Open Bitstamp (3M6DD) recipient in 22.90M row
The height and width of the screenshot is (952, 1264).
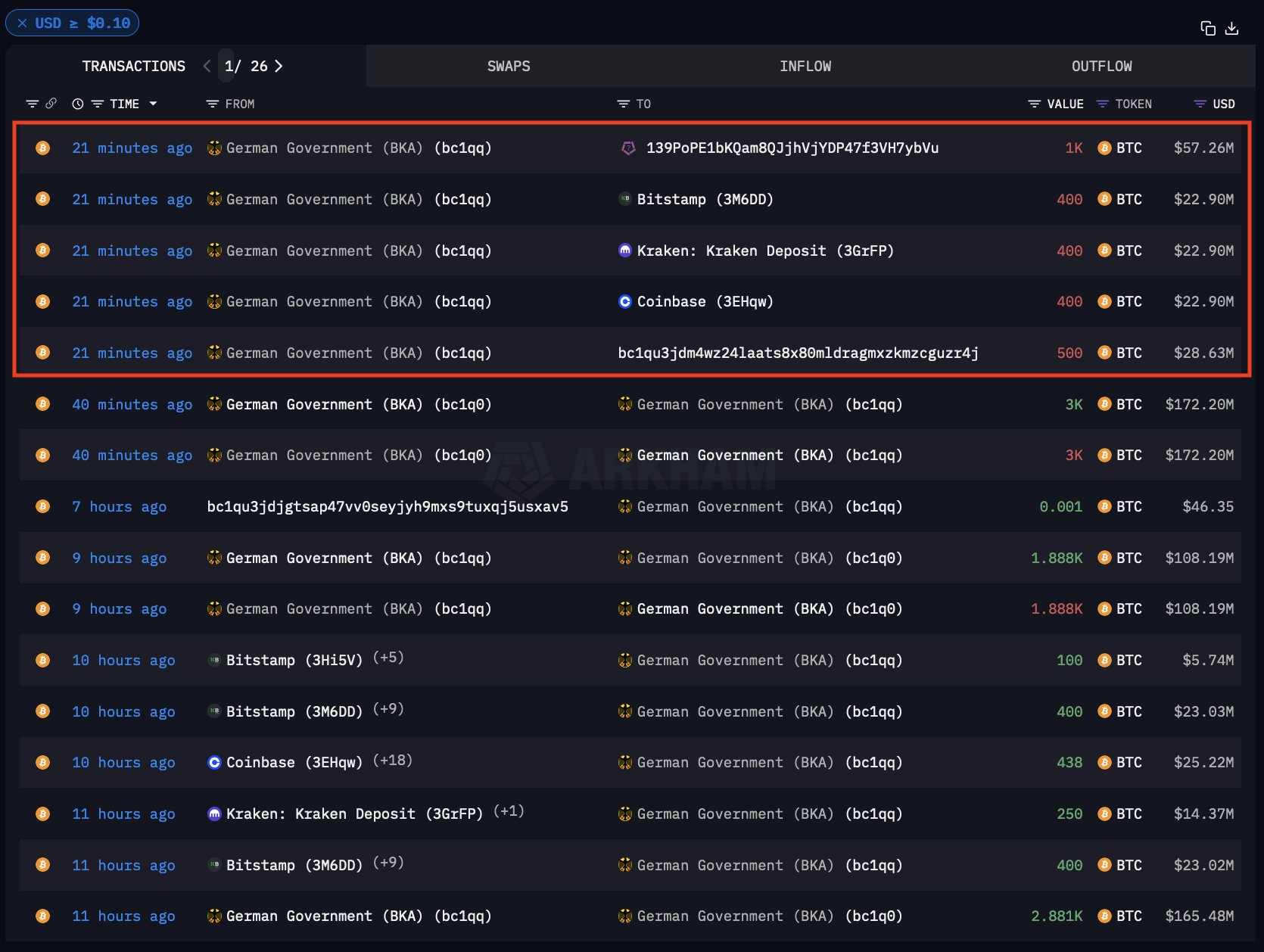point(705,200)
